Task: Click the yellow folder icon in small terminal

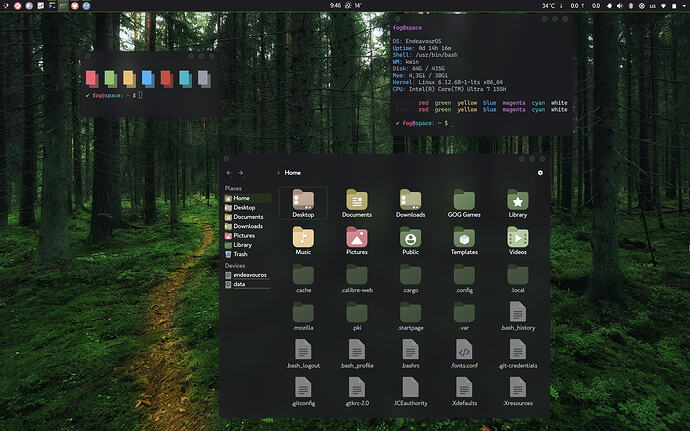Action: (x=129, y=79)
